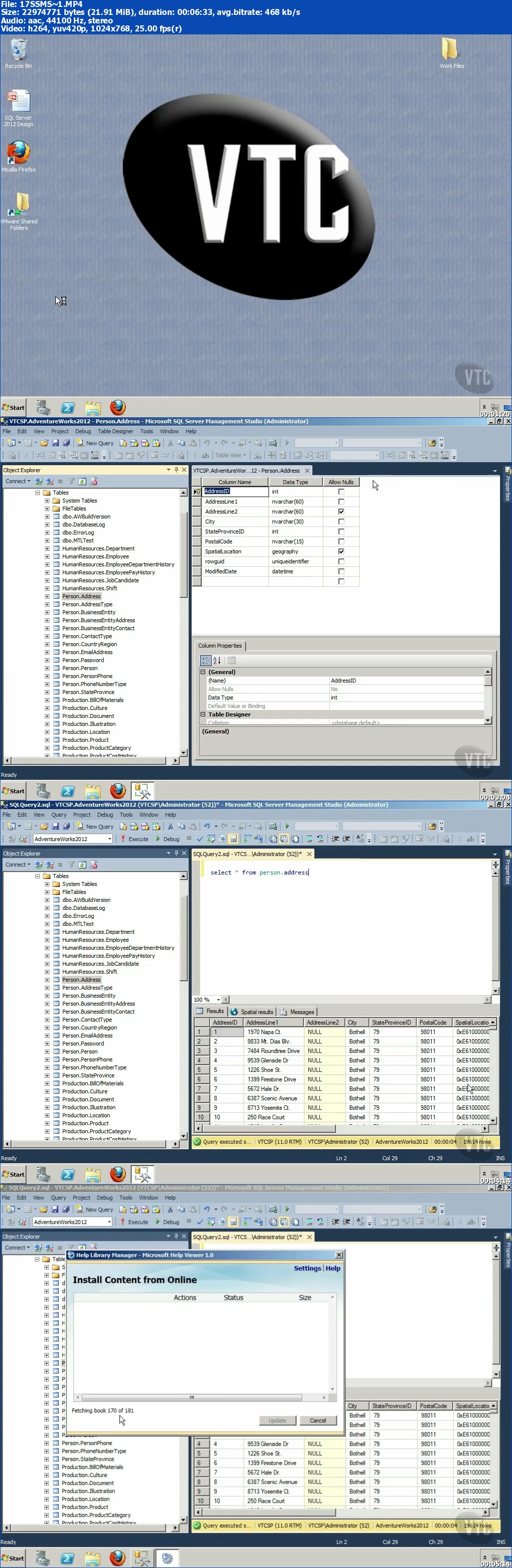Toggle Allow Nulls for the rowguid column
512x1568 pixels.
[341, 561]
